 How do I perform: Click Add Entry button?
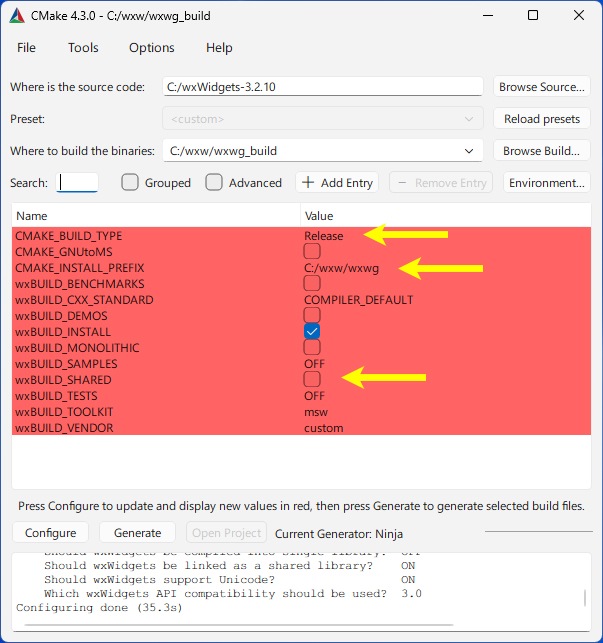tap(337, 182)
